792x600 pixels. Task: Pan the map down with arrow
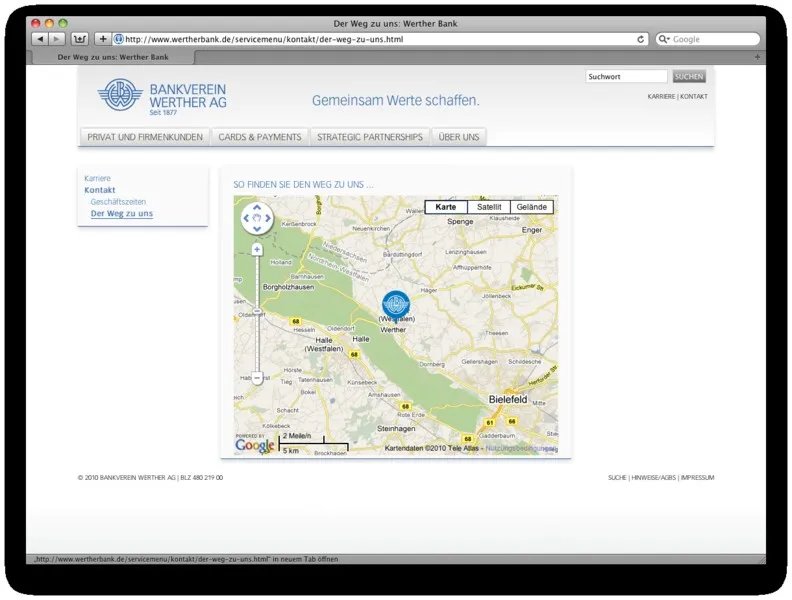click(x=257, y=229)
